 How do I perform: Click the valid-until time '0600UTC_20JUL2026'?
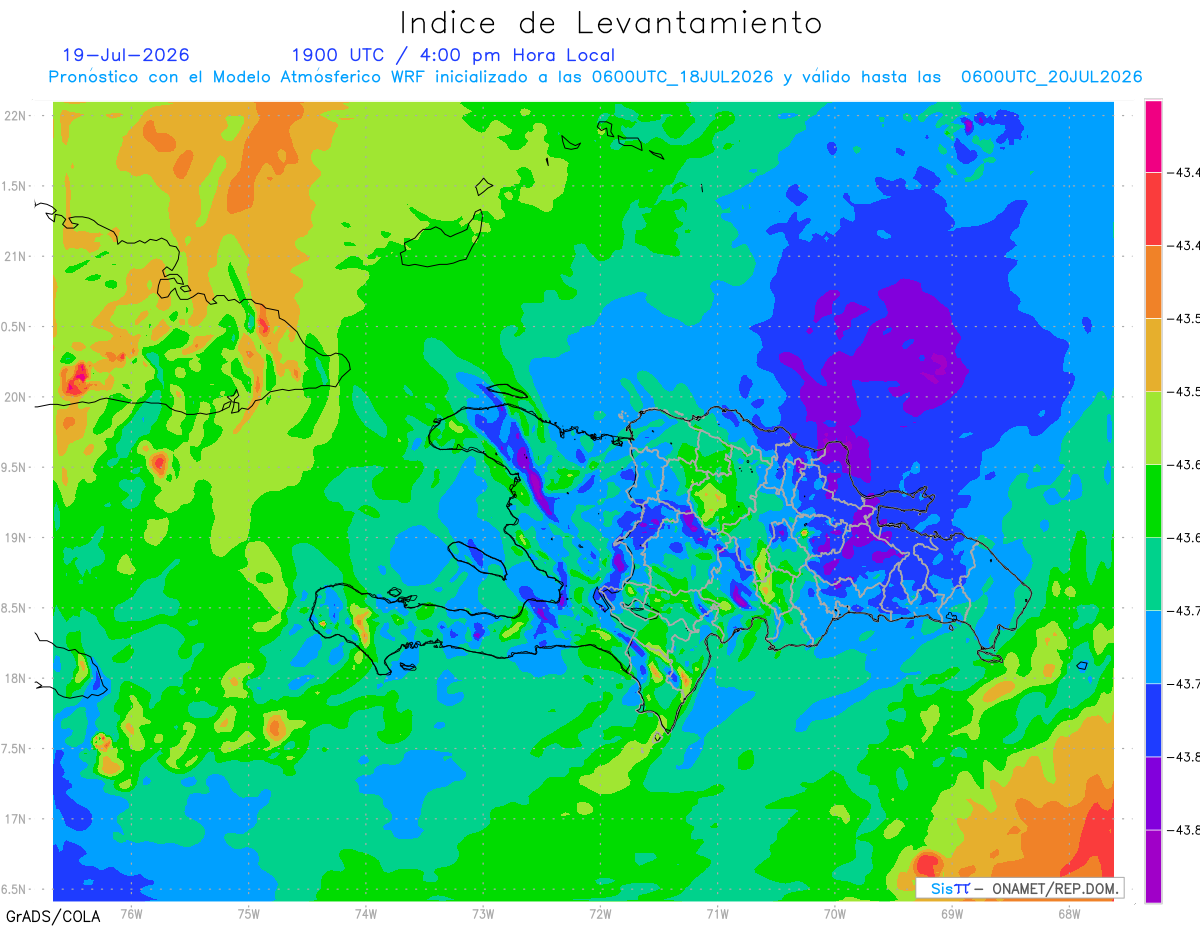coord(1051,77)
